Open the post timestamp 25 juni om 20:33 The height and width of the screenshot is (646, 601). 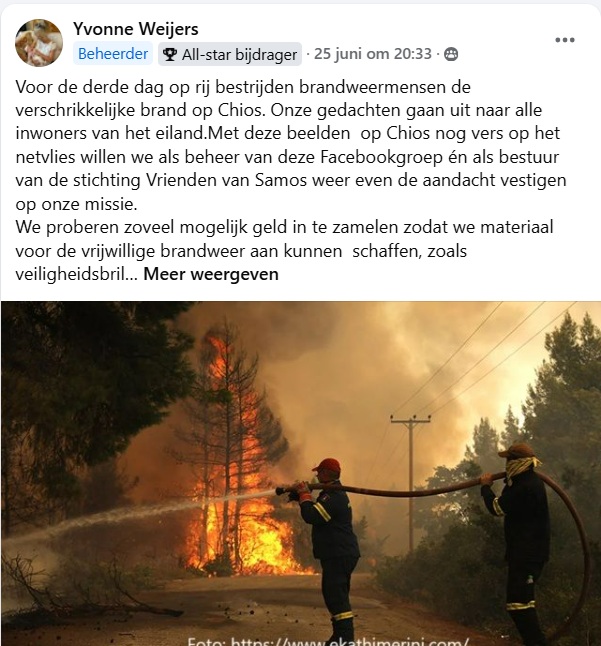tap(372, 54)
